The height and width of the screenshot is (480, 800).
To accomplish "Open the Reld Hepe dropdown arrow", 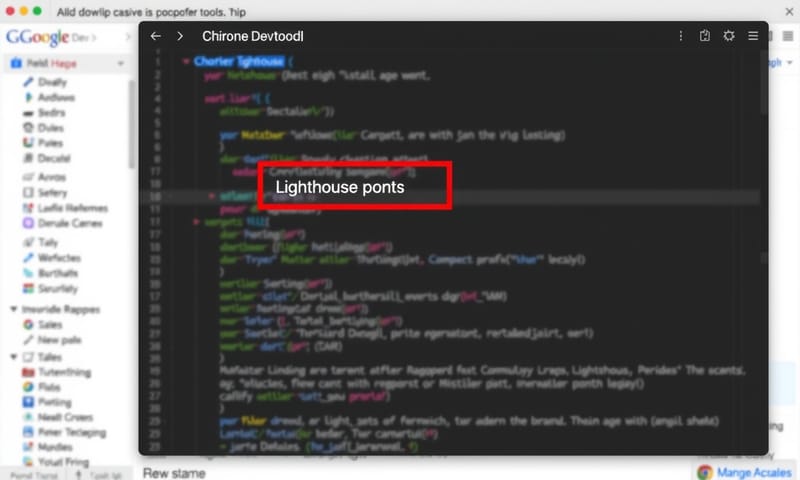I will [x=120, y=63].
